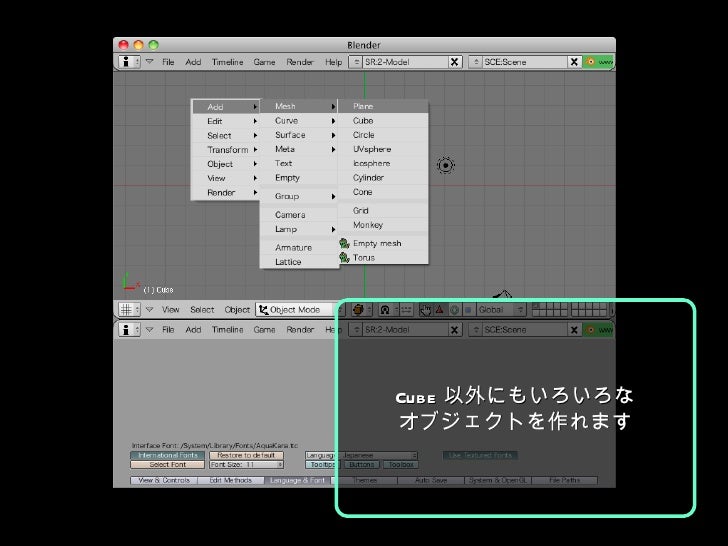Open SR:2-Model screen selector in lower header

(356, 330)
